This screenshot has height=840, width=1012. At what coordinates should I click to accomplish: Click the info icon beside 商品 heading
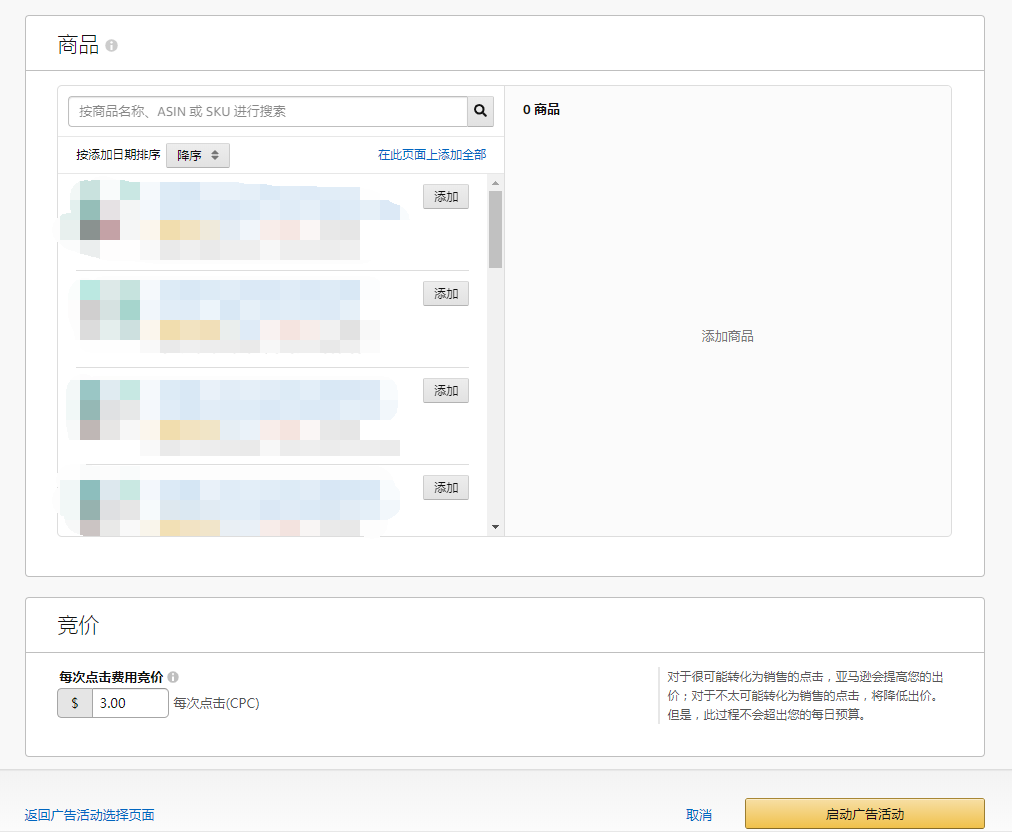pyautogui.click(x=111, y=46)
